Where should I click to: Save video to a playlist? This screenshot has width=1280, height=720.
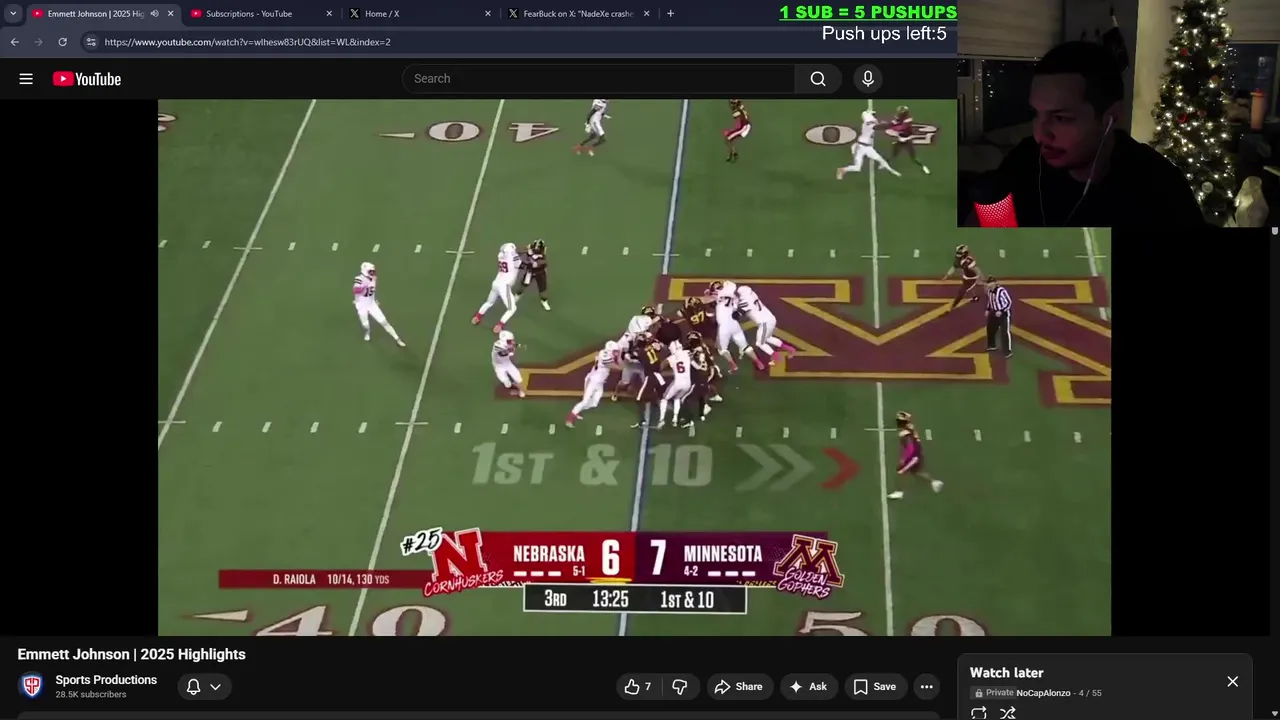pyautogui.click(x=874, y=686)
